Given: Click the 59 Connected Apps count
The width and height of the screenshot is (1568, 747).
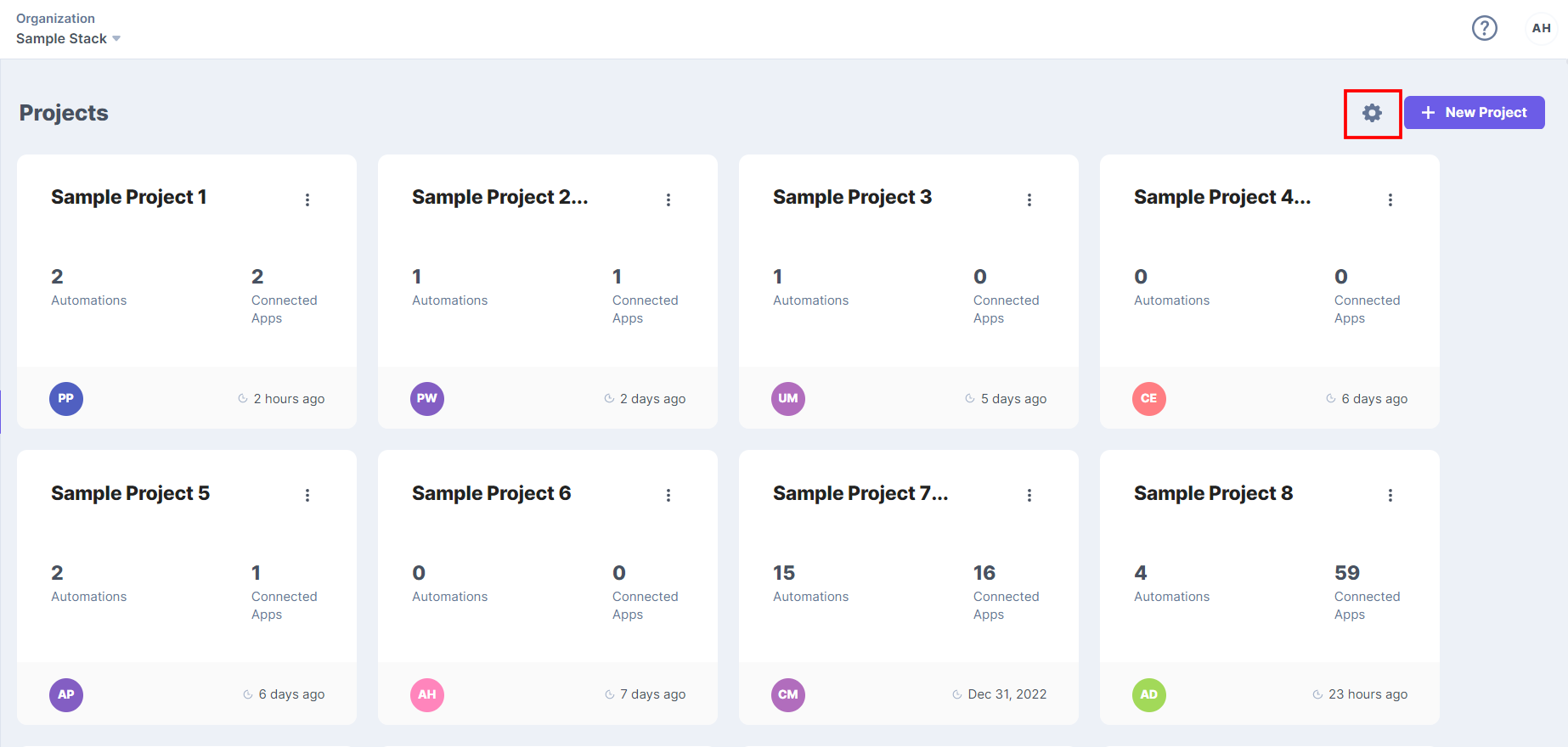Looking at the screenshot, I should [1346, 573].
